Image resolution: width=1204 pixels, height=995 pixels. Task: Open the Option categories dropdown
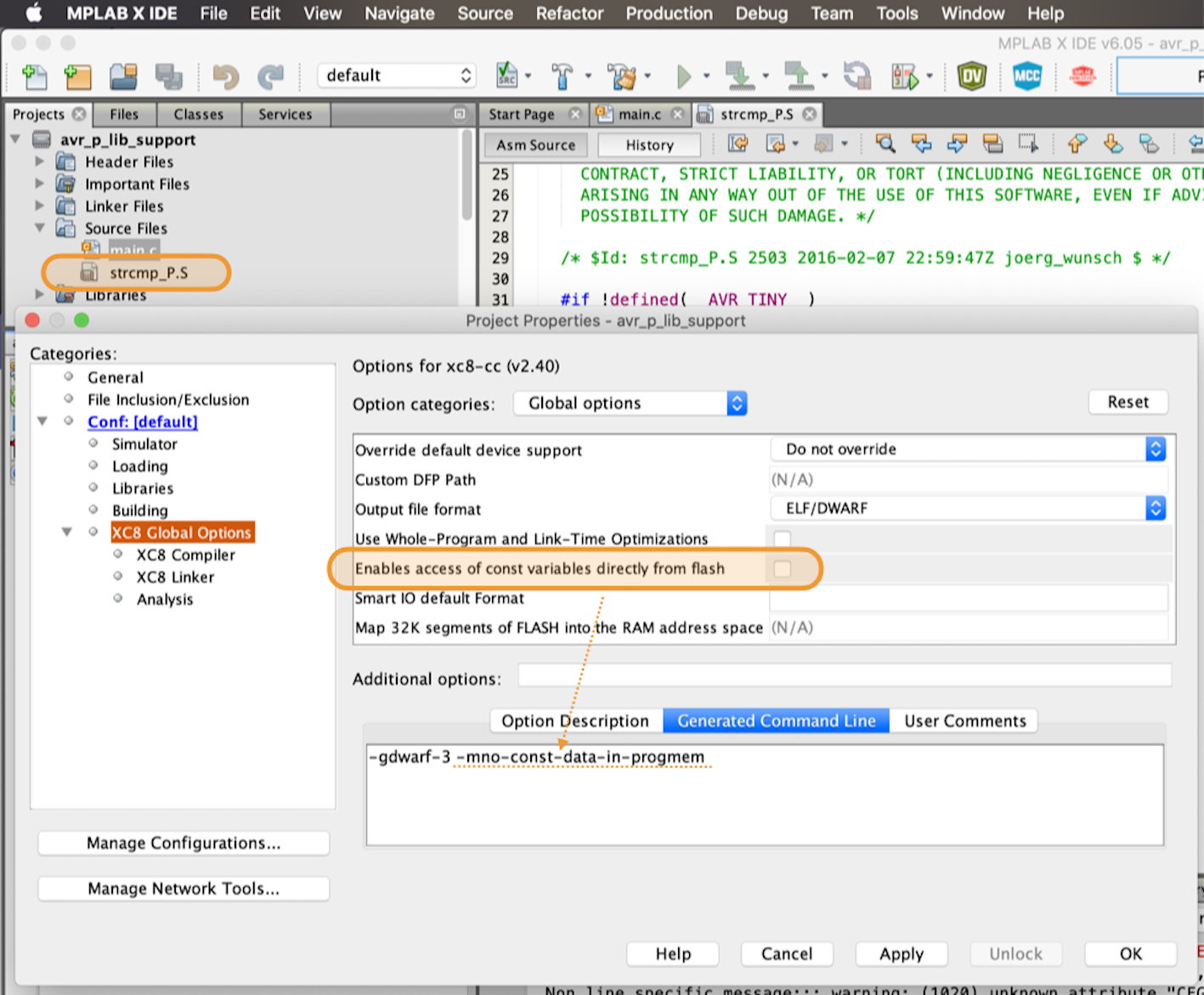click(630, 404)
